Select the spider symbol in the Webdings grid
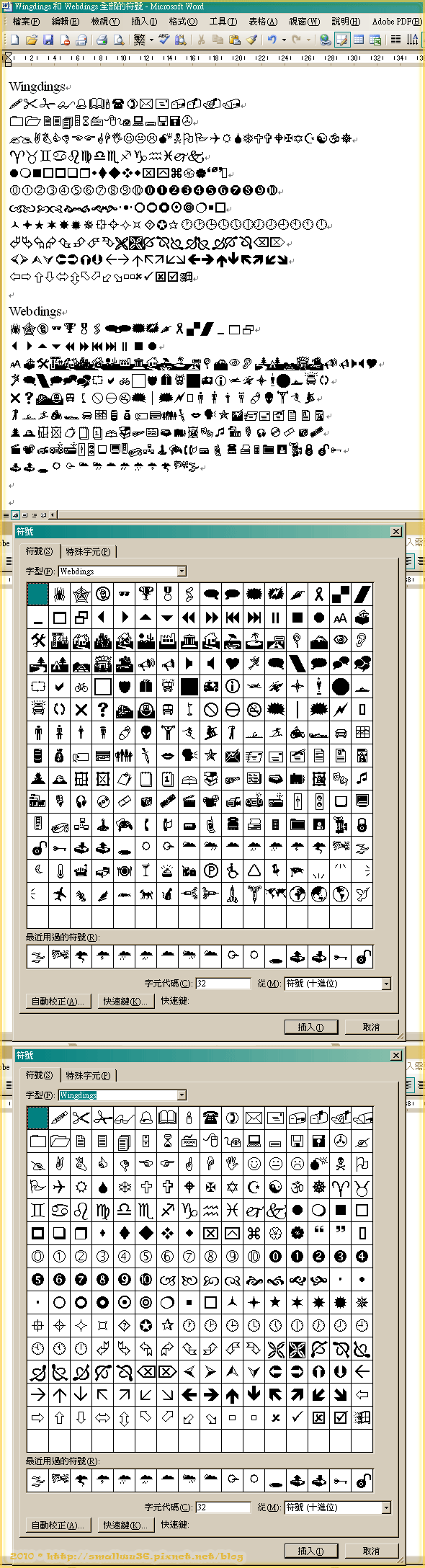This screenshot has width=425, height=1568. tap(60, 594)
